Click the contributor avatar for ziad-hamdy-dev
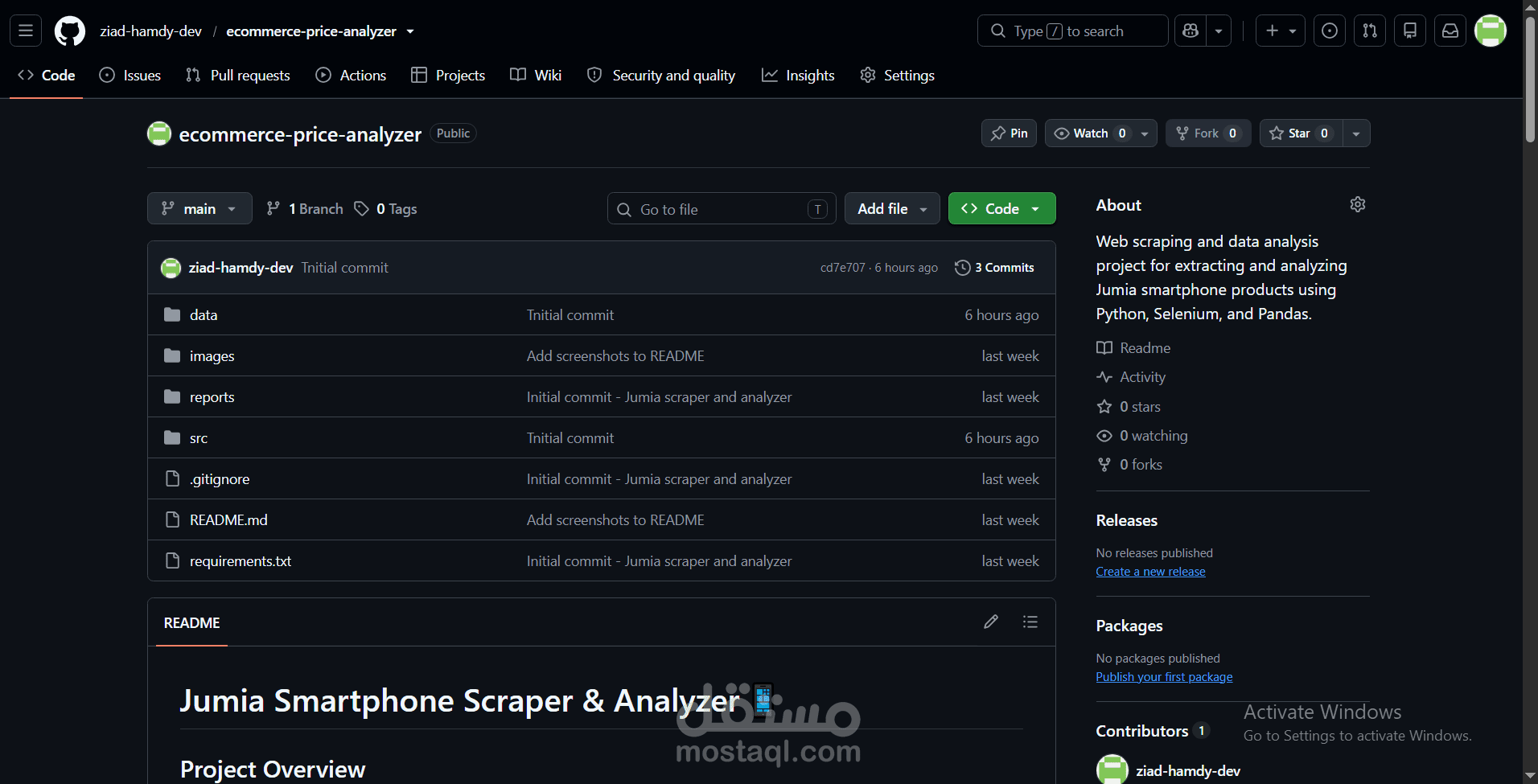 click(1112, 770)
